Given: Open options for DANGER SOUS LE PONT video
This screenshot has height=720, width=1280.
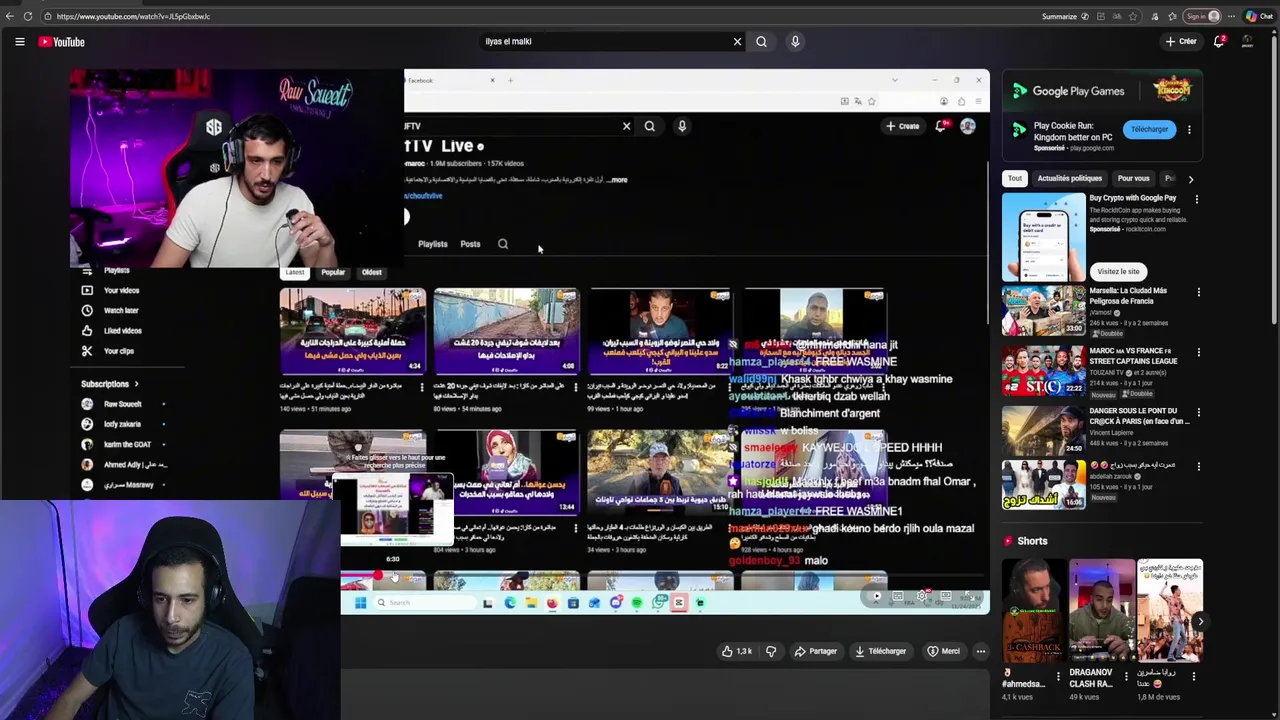Looking at the screenshot, I should [1199, 412].
